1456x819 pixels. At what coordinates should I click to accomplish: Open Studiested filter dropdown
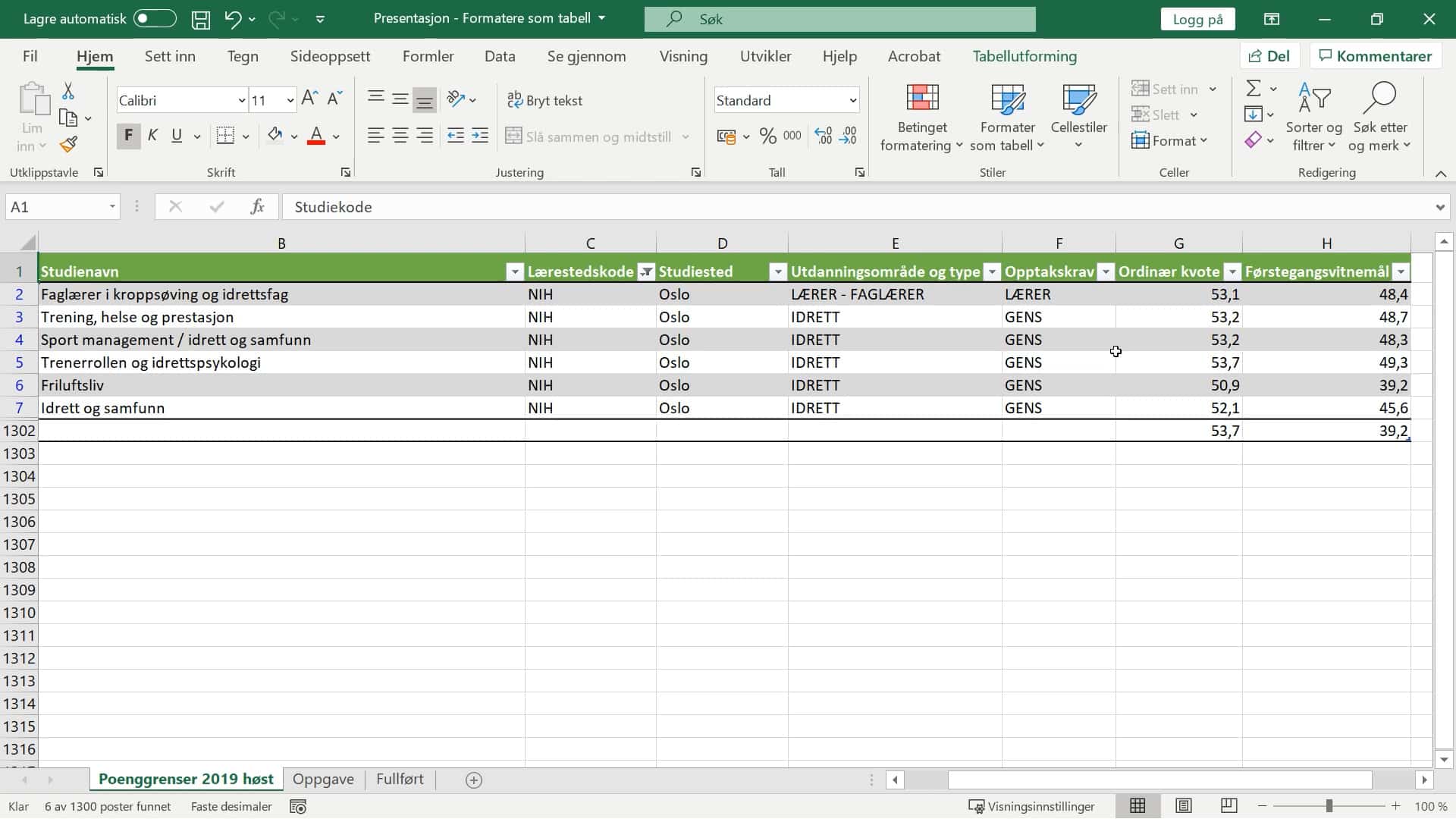(778, 271)
